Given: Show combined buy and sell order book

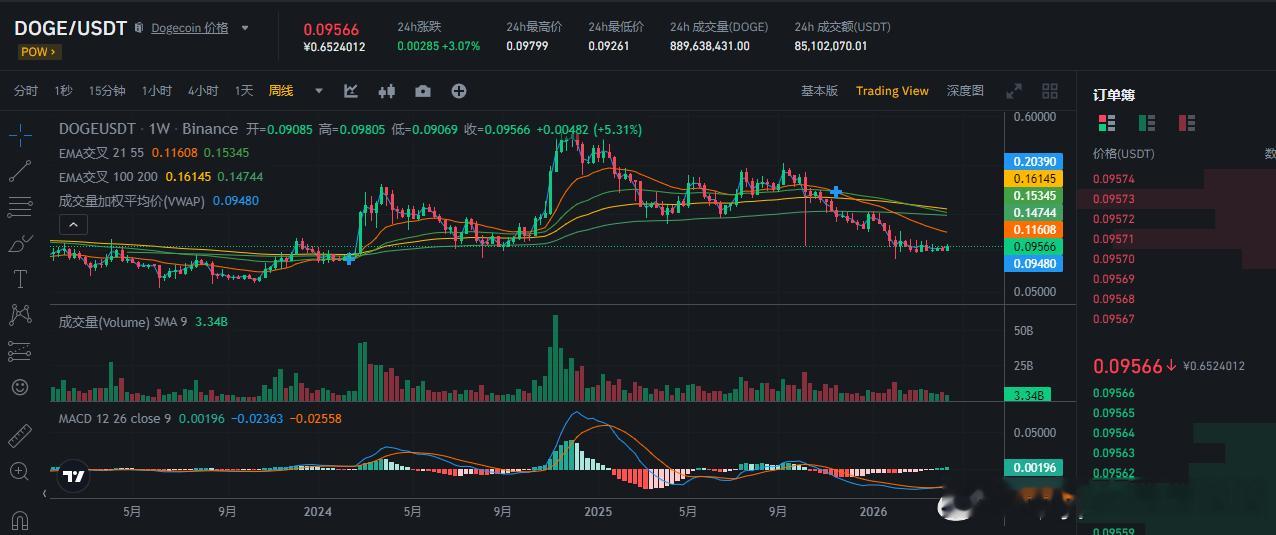Looking at the screenshot, I should [x=1107, y=123].
